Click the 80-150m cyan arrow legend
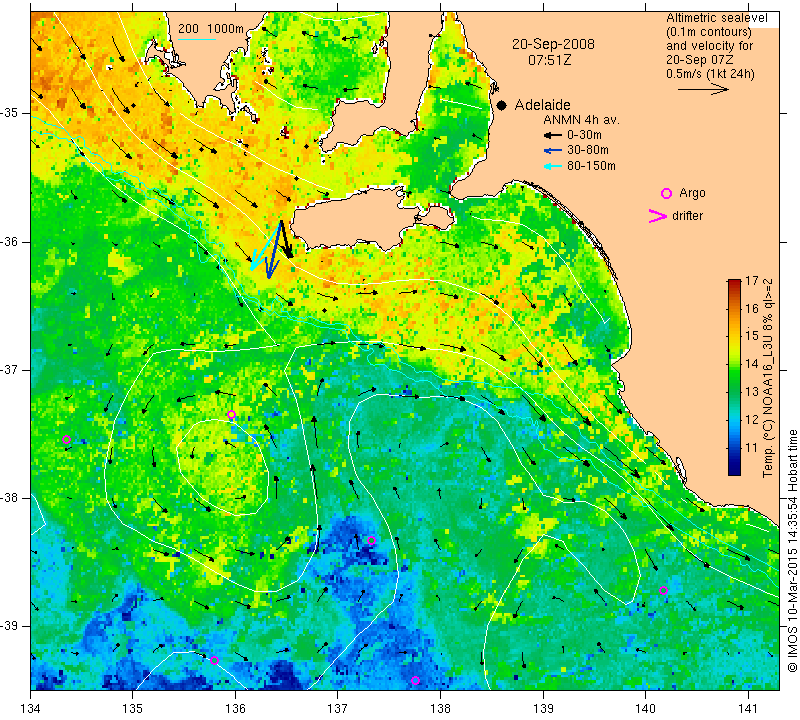Image resolution: width=800 pixels, height=720 pixels. coord(553,166)
